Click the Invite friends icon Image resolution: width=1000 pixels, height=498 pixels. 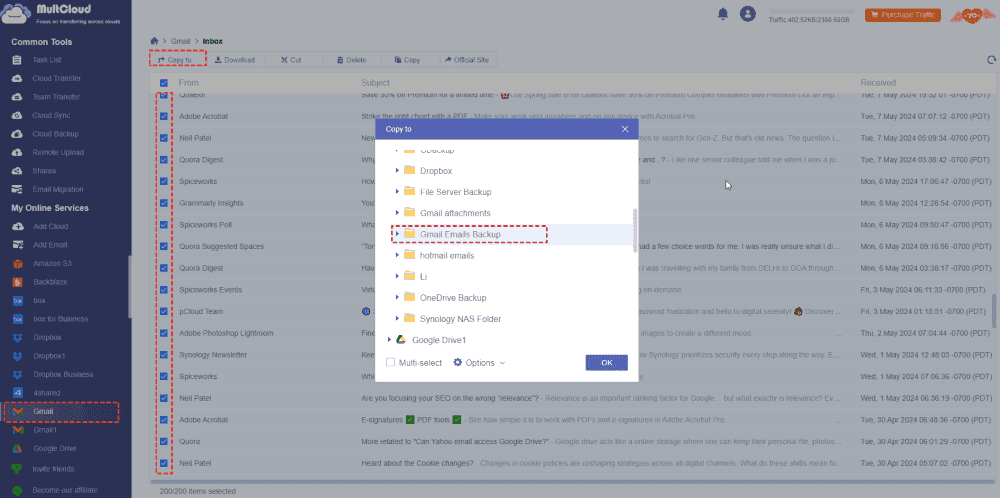pyautogui.click(x=18, y=469)
